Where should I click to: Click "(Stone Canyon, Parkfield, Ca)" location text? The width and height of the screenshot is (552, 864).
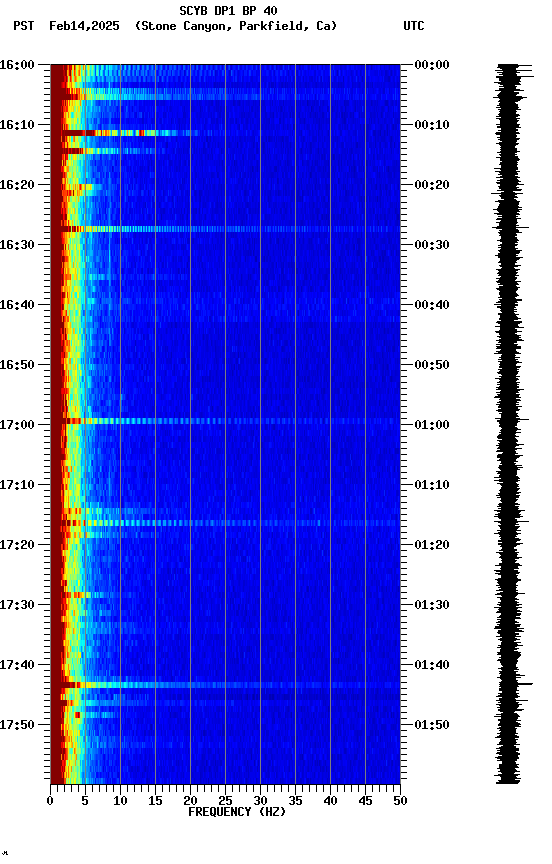[236, 26]
